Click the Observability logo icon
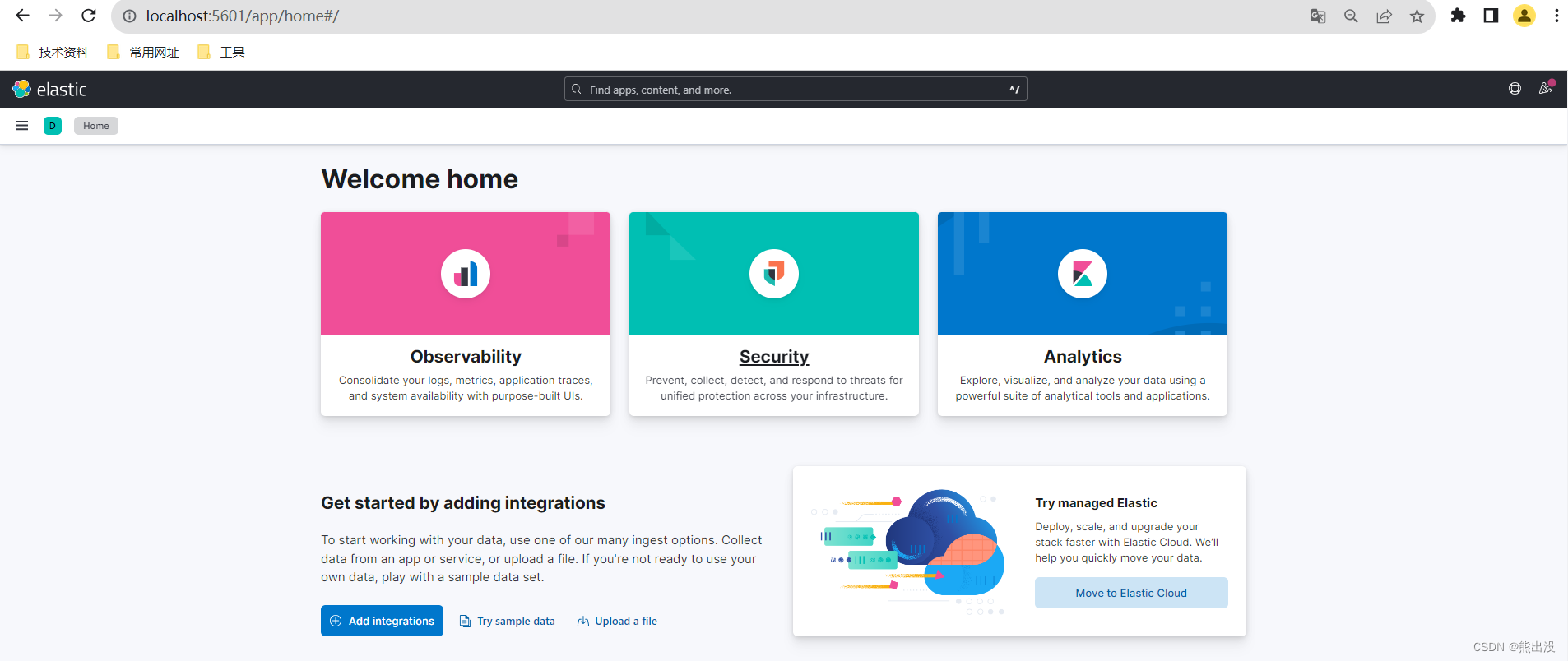Viewport: 1568px width, 661px height. (466, 274)
